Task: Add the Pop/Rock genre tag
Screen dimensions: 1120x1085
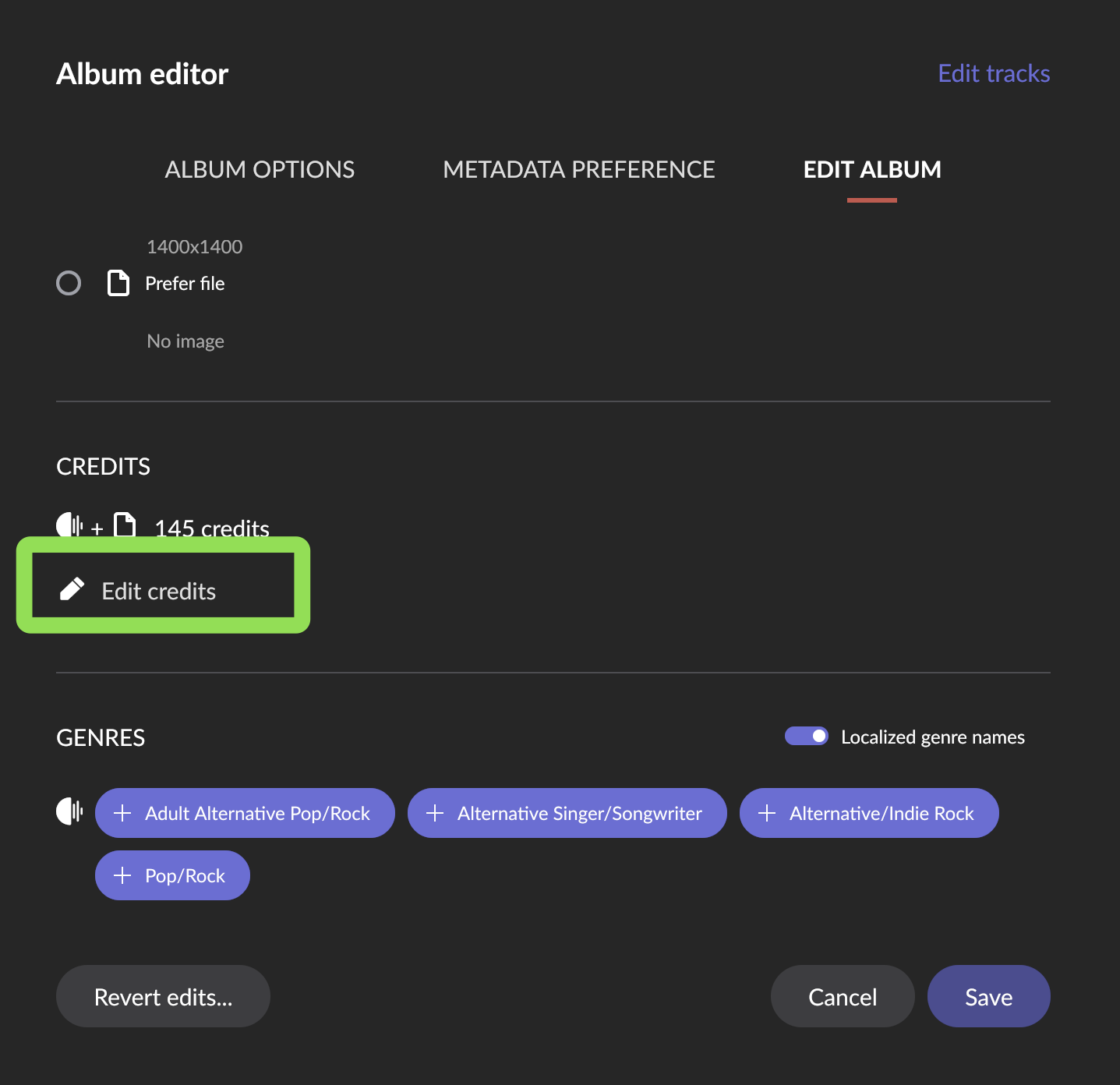Action: (x=185, y=875)
